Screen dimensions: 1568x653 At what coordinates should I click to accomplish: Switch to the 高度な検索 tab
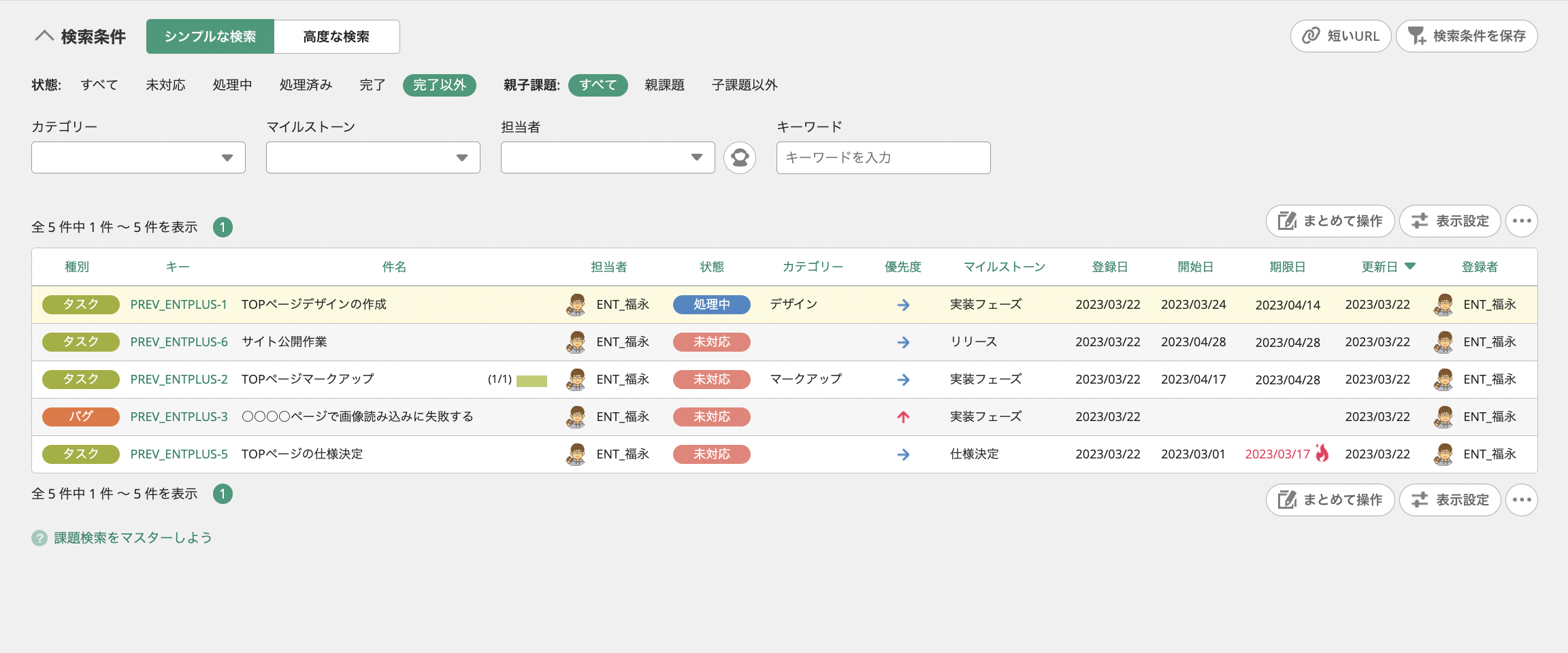pos(336,37)
